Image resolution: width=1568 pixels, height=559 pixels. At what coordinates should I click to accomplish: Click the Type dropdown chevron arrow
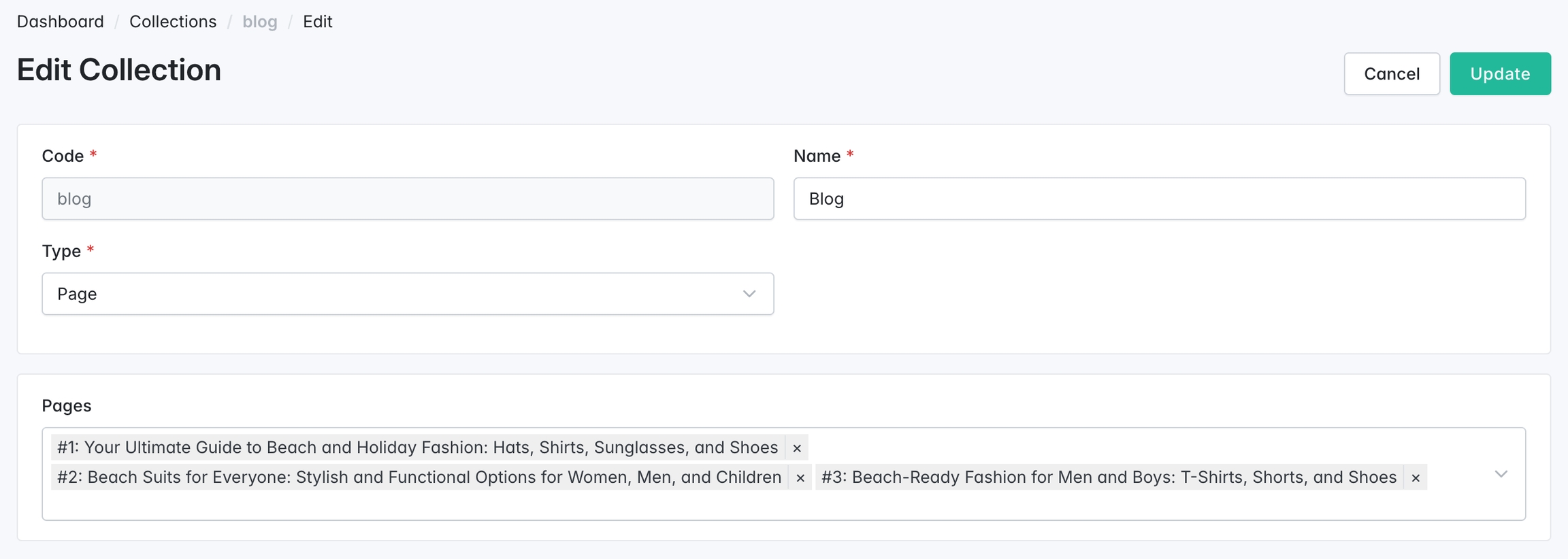point(749,294)
